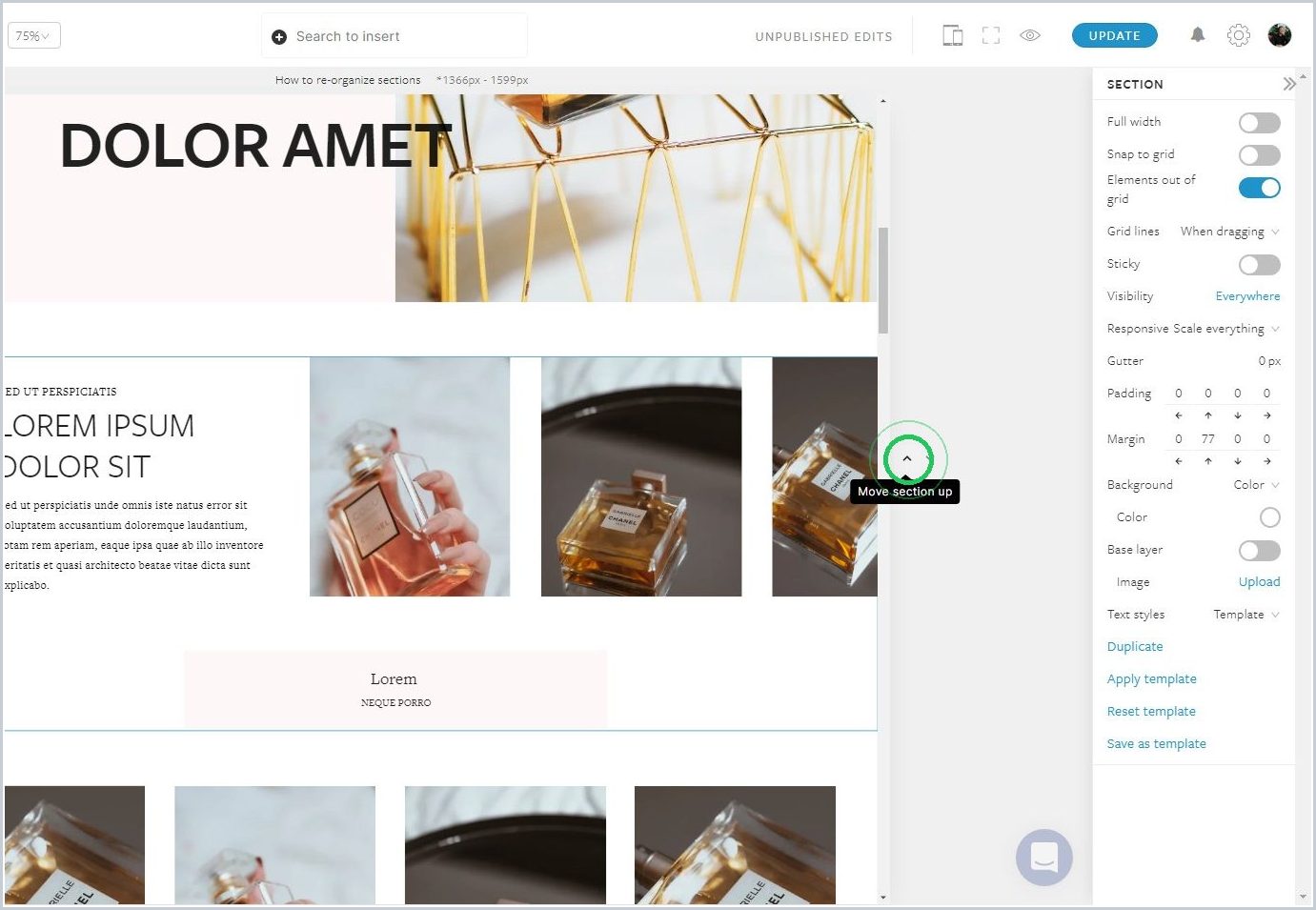Disable Elements out of grid toggle
This screenshot has height=910, width=1316.
coord(1259,188)
